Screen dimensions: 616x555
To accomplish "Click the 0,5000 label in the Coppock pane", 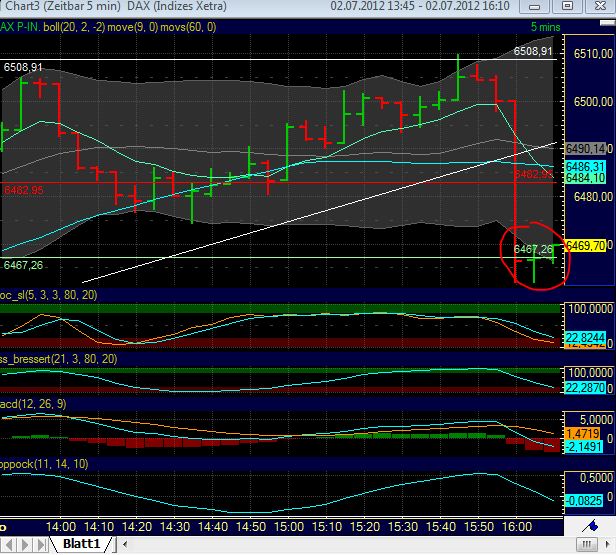I will pos(596,478).
